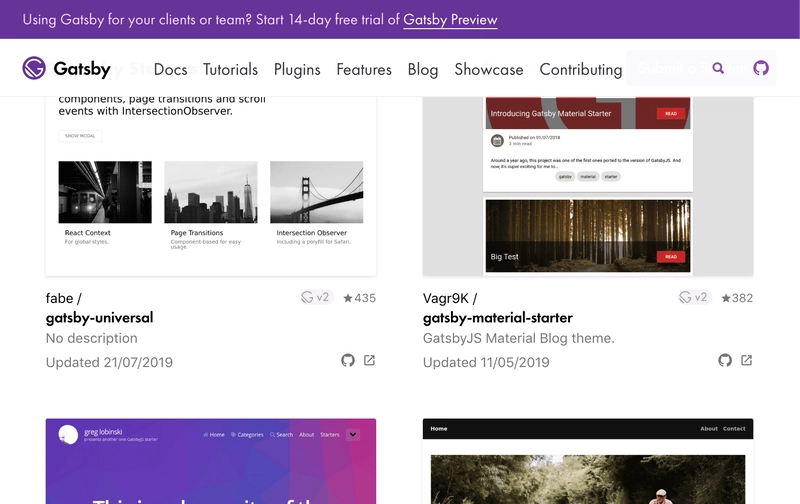This screenshot has height=504, width=800.
Task: Click the Gatsby wordmark text
Action: (82, 69)
